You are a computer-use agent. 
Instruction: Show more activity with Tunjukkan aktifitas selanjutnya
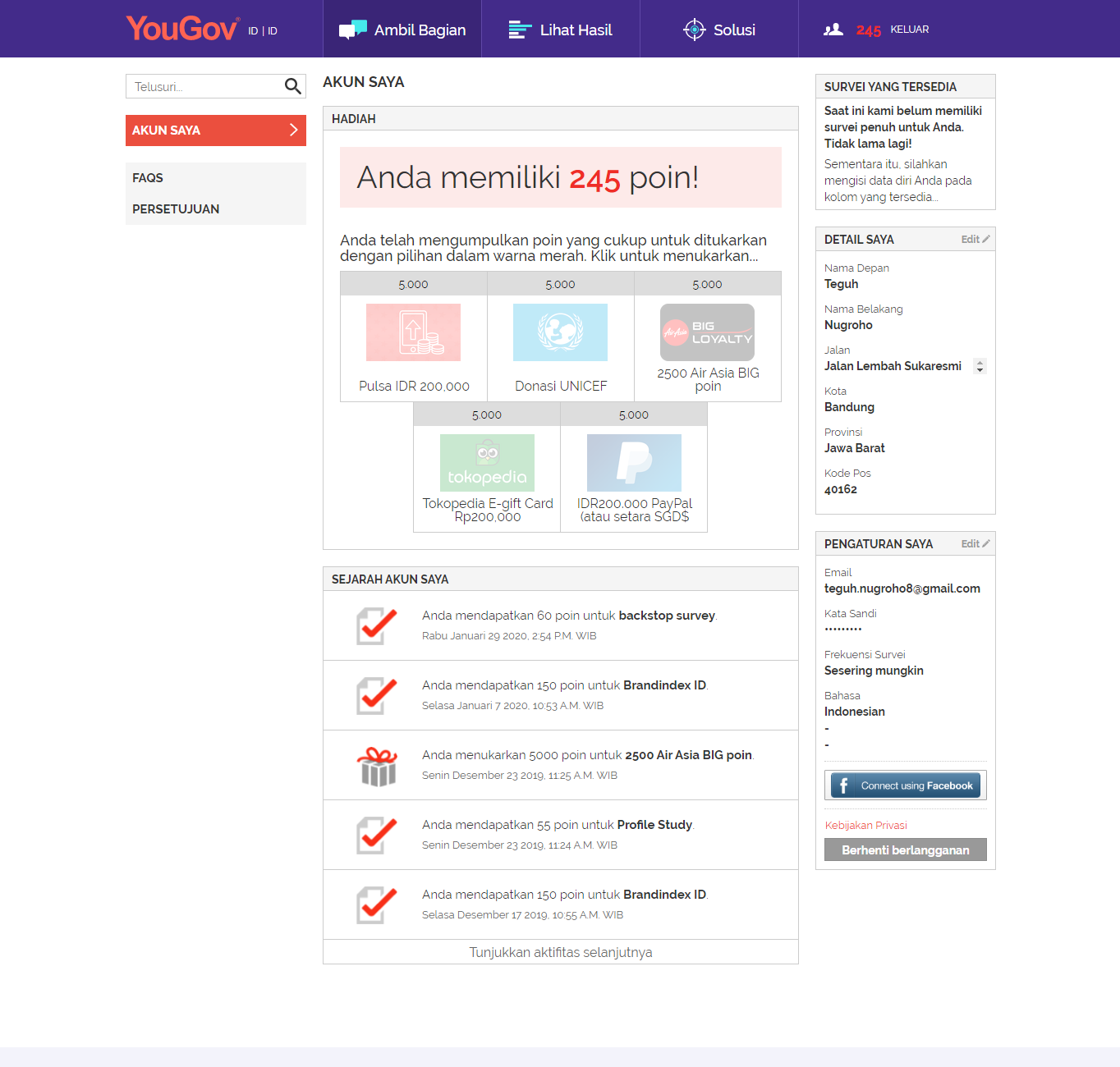coord(561,952)
